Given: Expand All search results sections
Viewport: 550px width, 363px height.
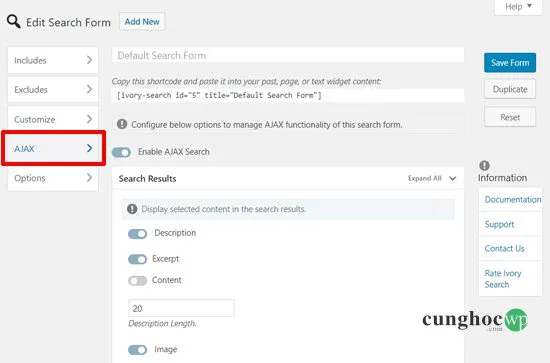Looking at the screenshot, I should click(x=432, y=178).
